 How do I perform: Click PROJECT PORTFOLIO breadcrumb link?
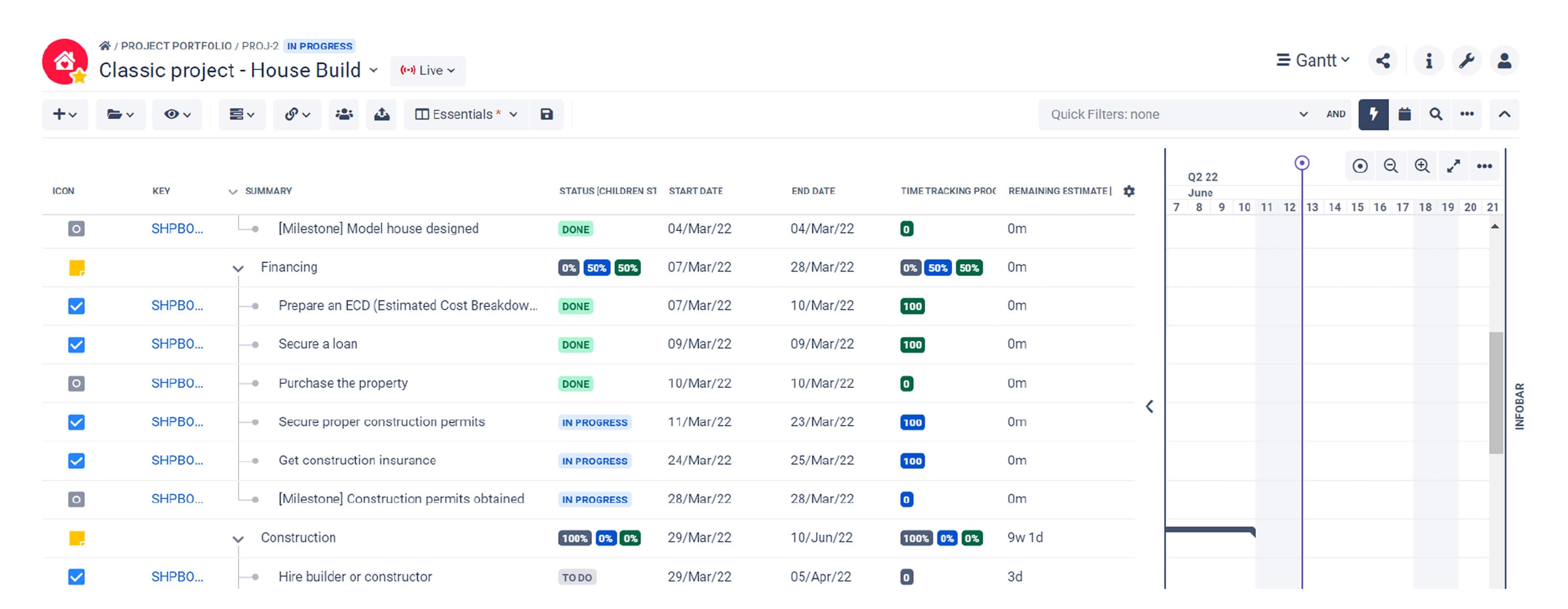tap(176, 46)
